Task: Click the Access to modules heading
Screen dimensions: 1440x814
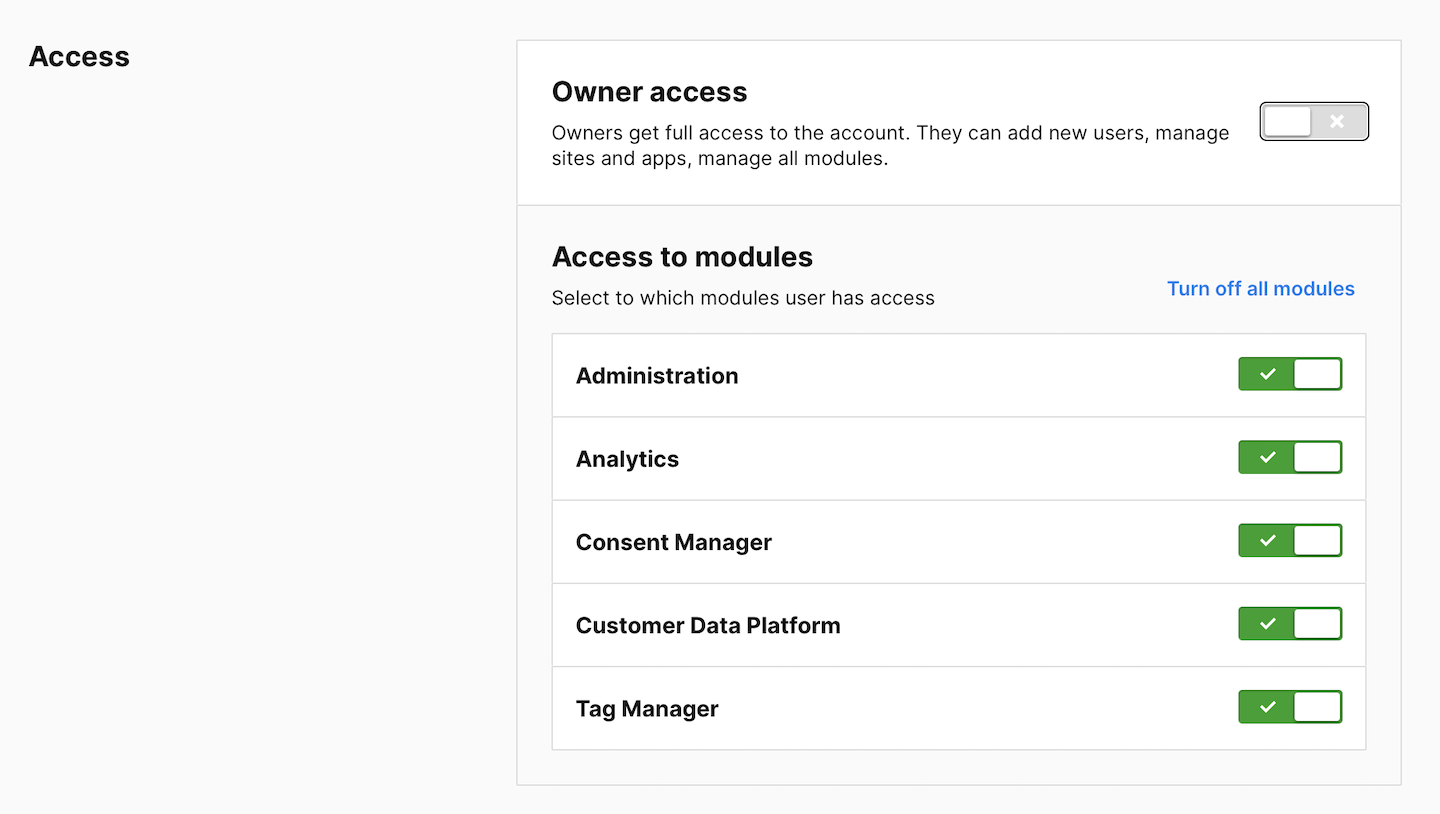Action: pyautogui.click(x=682, y=257)
